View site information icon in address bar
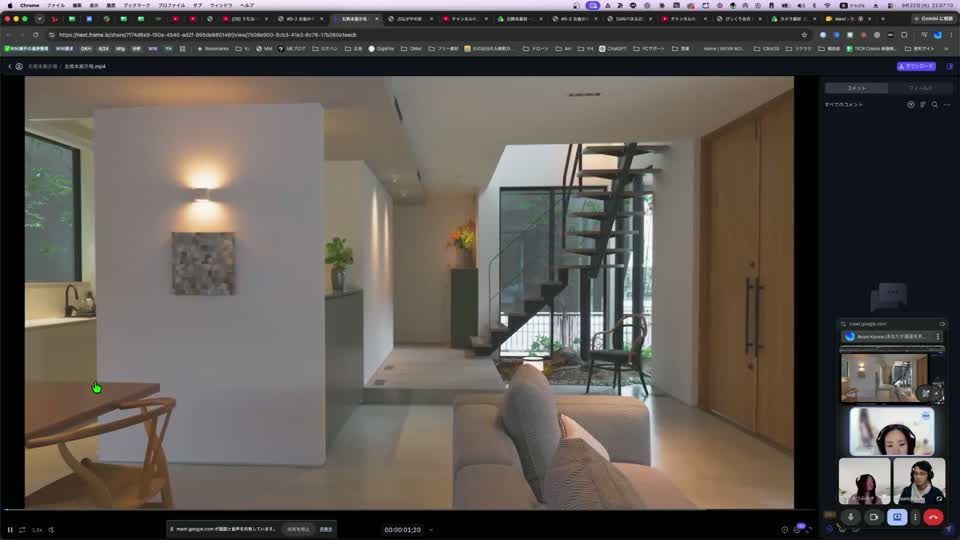 51,35
